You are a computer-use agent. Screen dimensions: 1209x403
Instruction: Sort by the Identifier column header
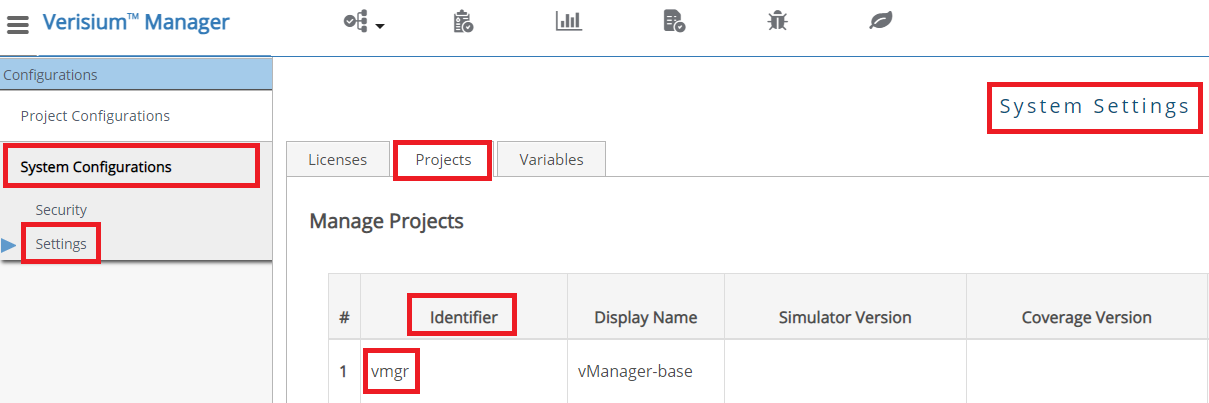[x=463, y=317]
